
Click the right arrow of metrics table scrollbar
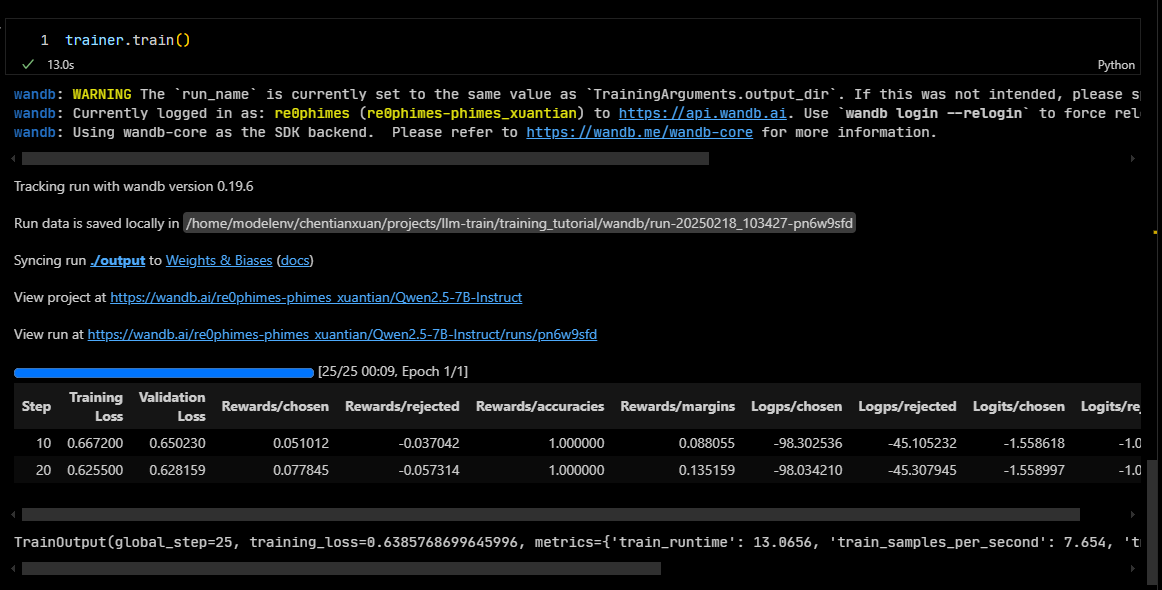tap(1133, 514)
